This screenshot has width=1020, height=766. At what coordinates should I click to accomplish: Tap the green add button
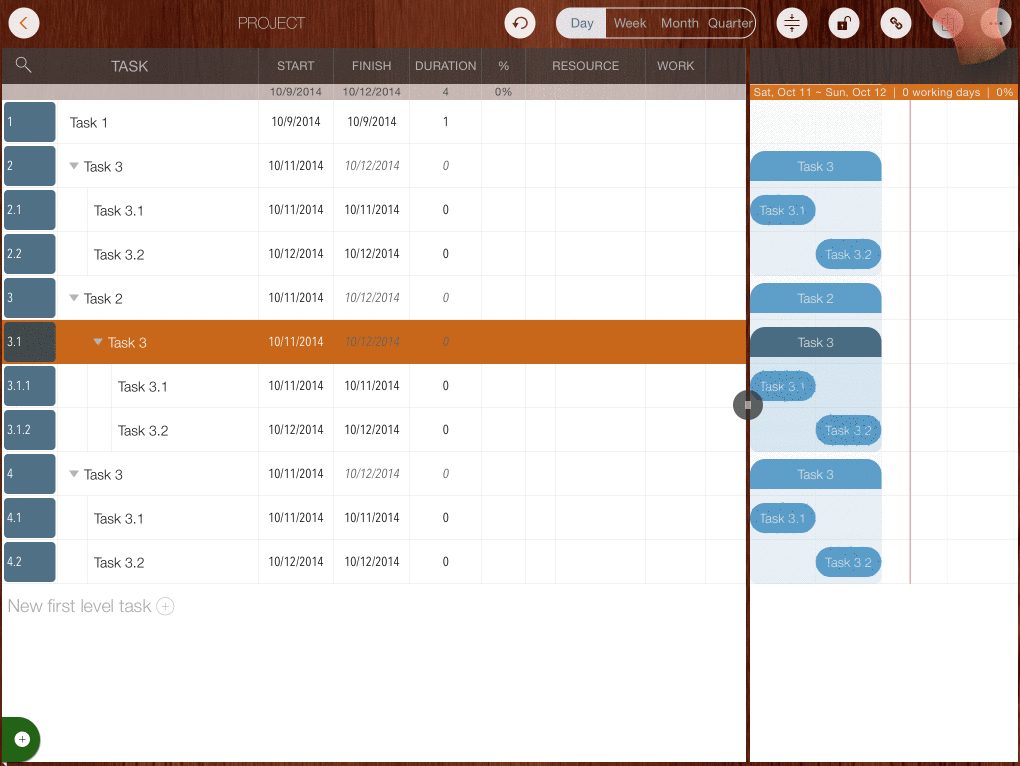click(22, 739)
